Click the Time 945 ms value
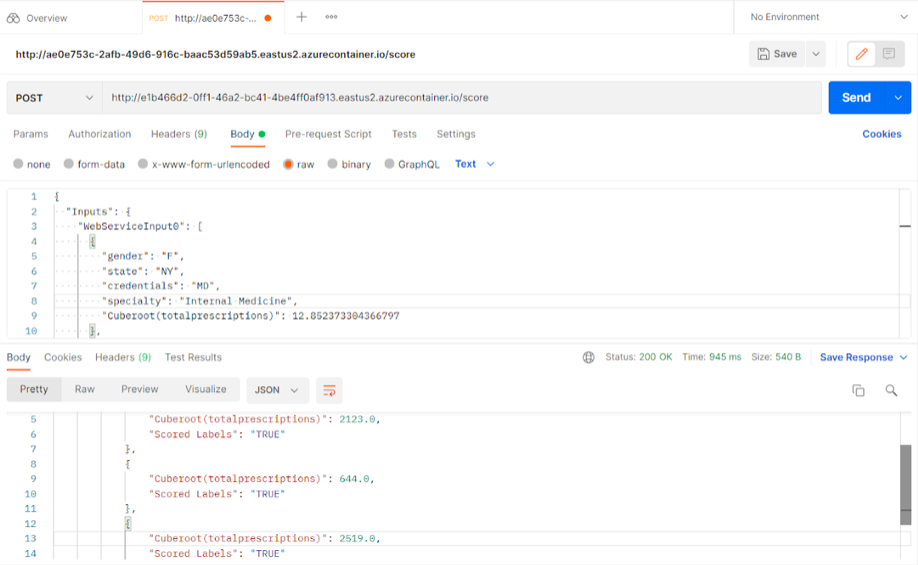918x565 pixels. tap(725, 357)
